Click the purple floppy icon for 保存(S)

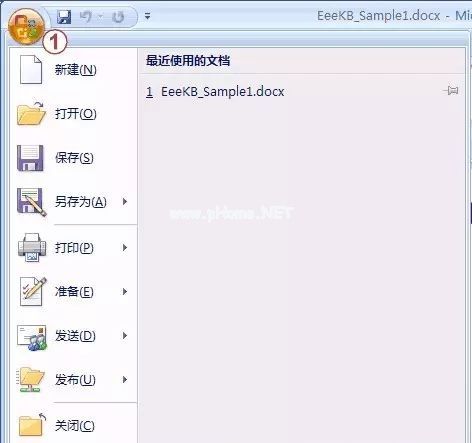pos(30,158)
